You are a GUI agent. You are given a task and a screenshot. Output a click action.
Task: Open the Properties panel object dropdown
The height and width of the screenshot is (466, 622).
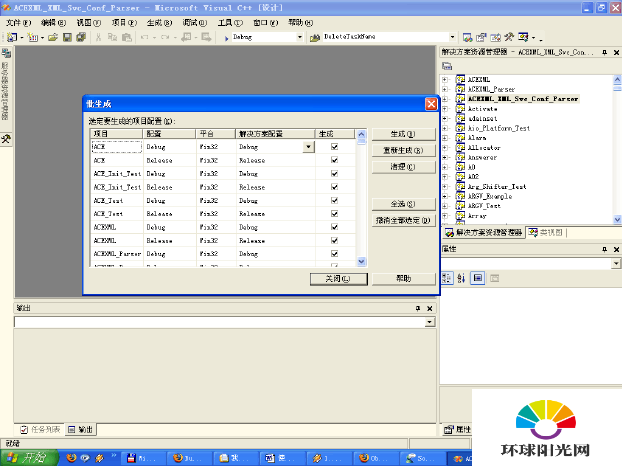coord(616,263)
